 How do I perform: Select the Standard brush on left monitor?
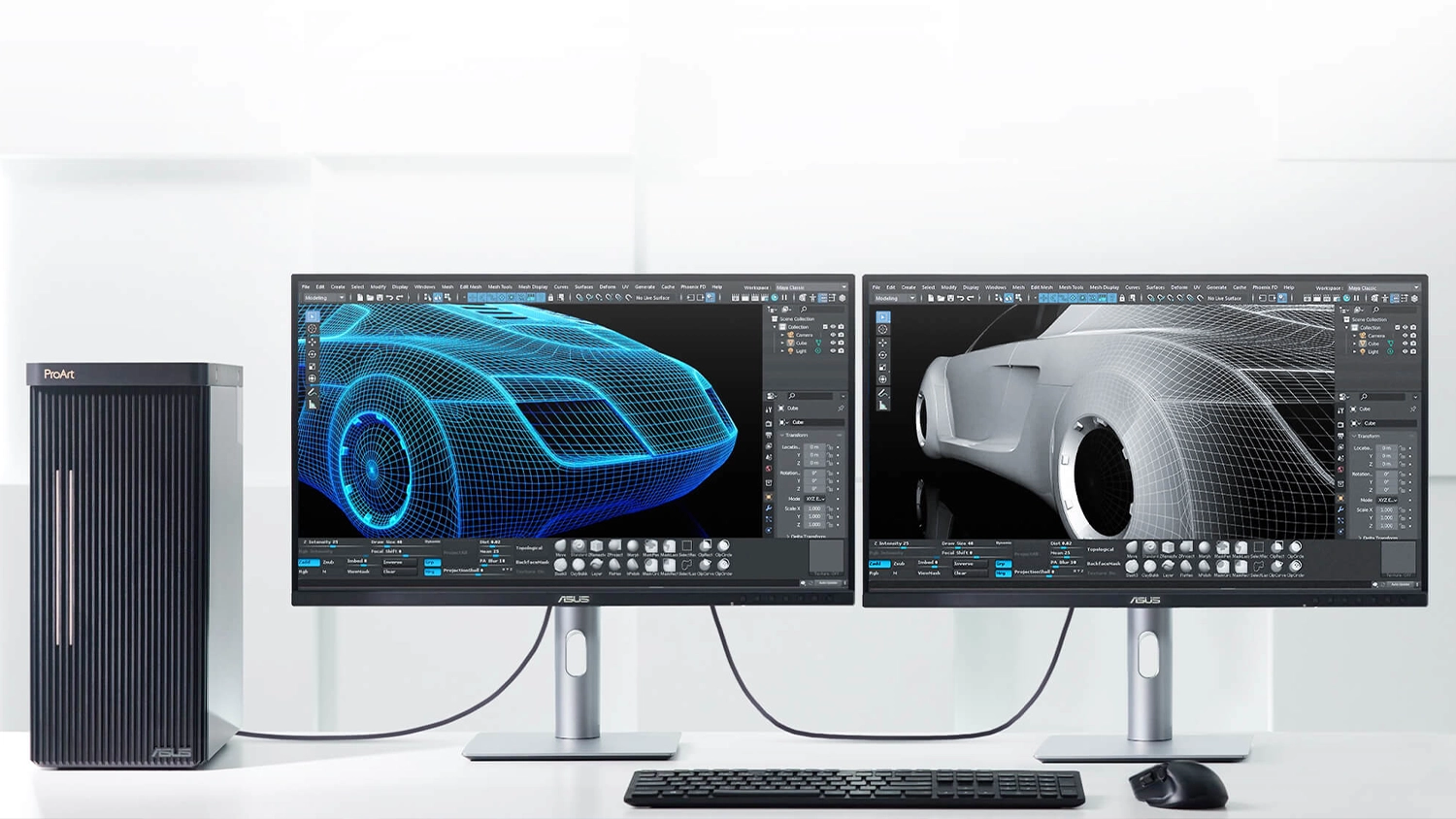click(x=579, y=546)
